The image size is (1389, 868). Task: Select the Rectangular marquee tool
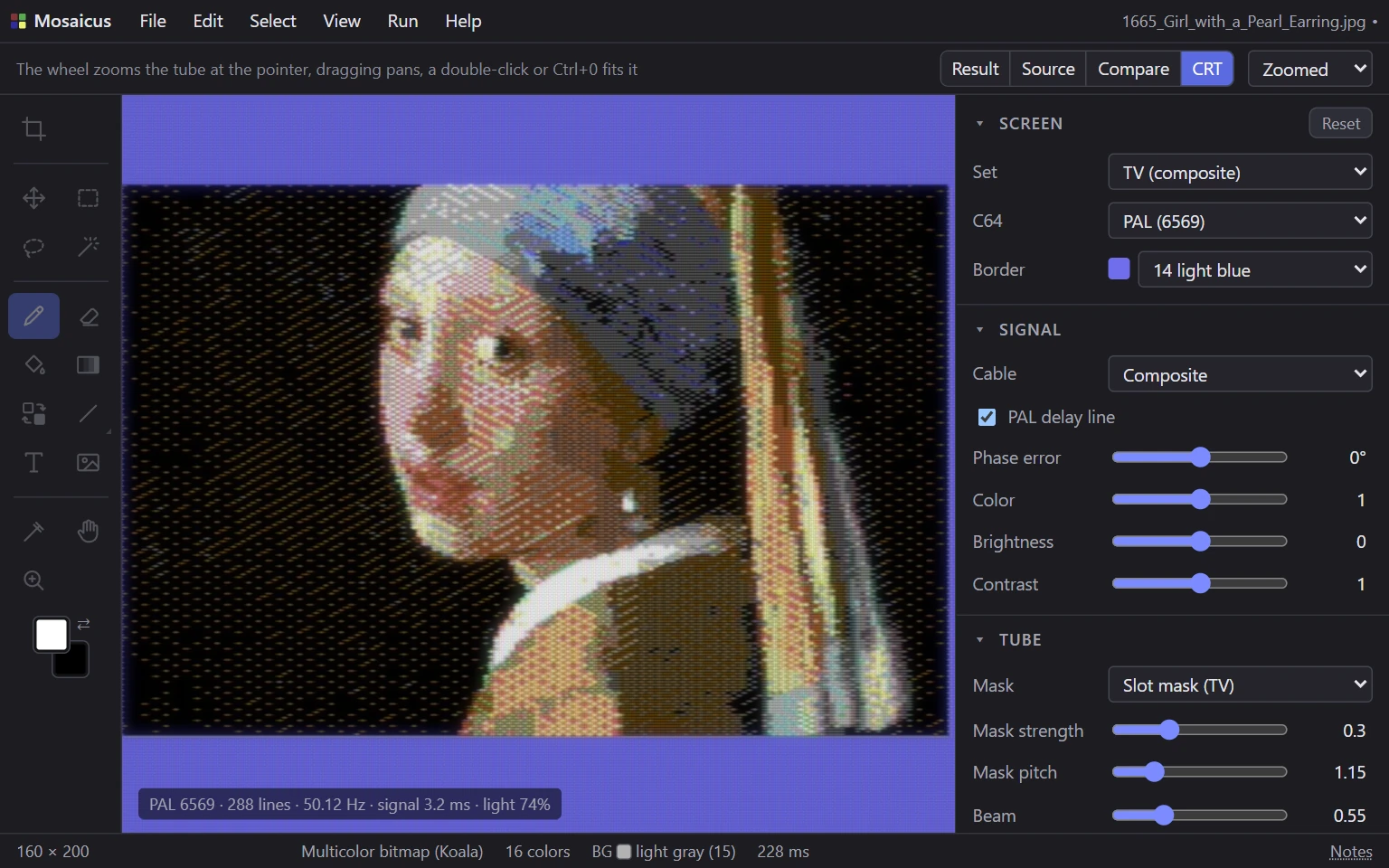[88, 198]
